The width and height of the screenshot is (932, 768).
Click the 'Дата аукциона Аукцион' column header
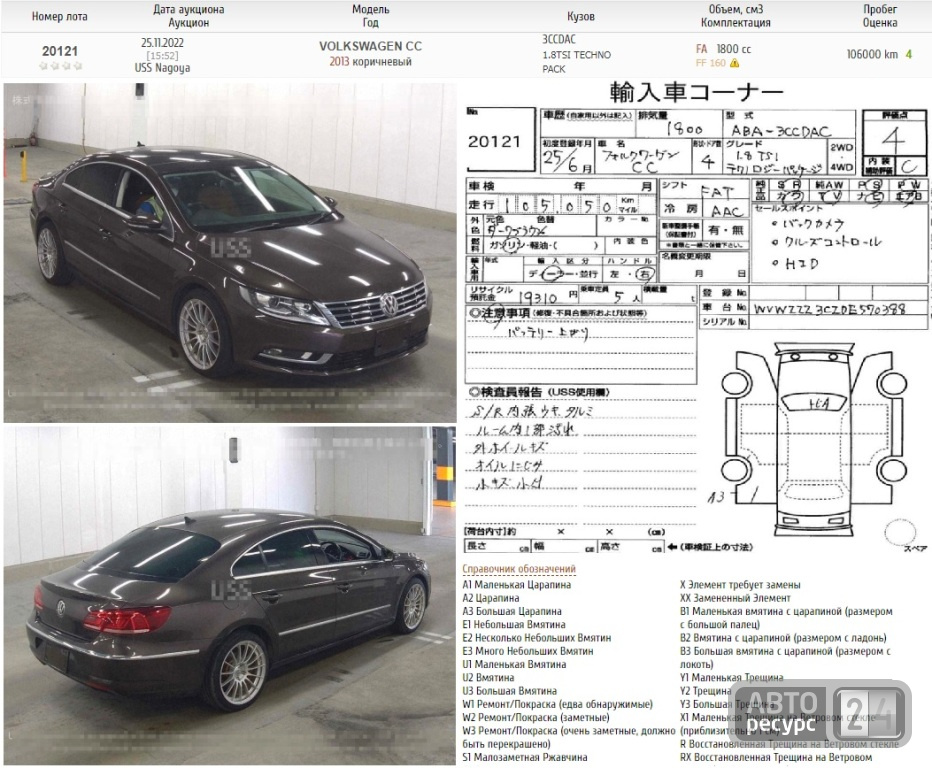click(188, 16)
